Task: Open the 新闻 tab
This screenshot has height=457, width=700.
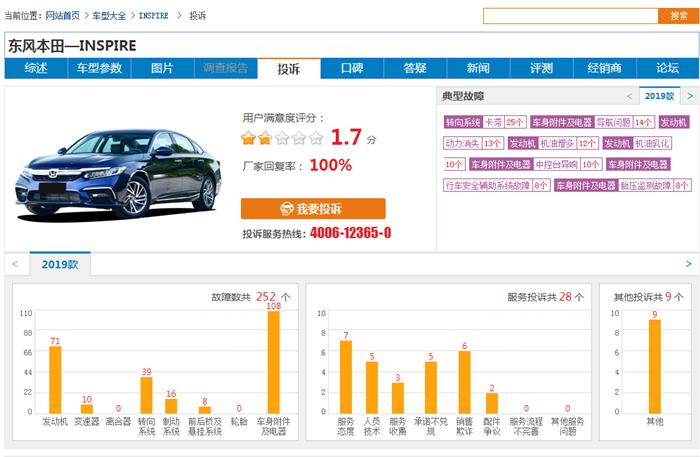Action: [x=478, y=68]
